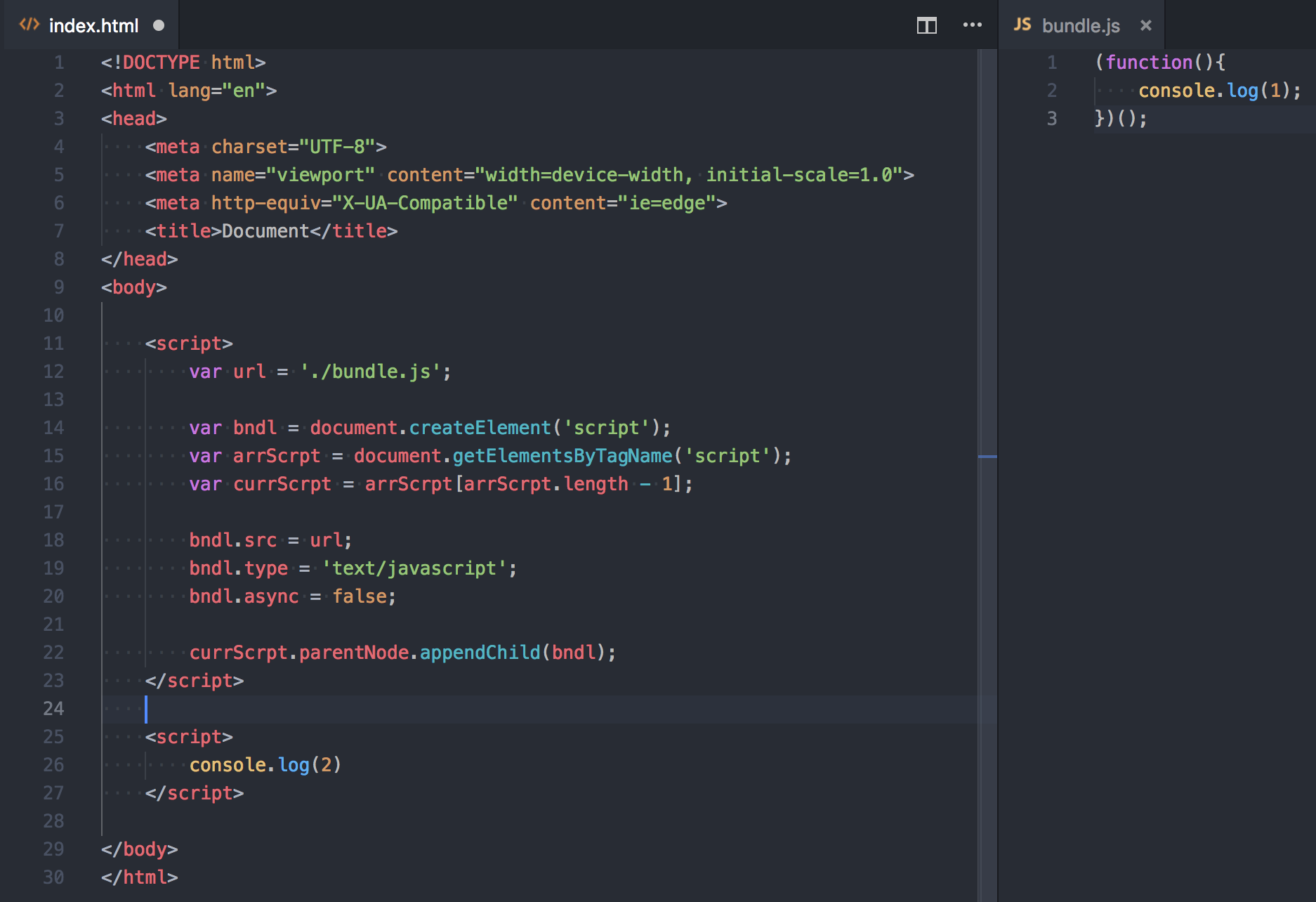Click the '<script>' tag on line 11
Screen dimensions: 1316x902
[x=189, y=344]
